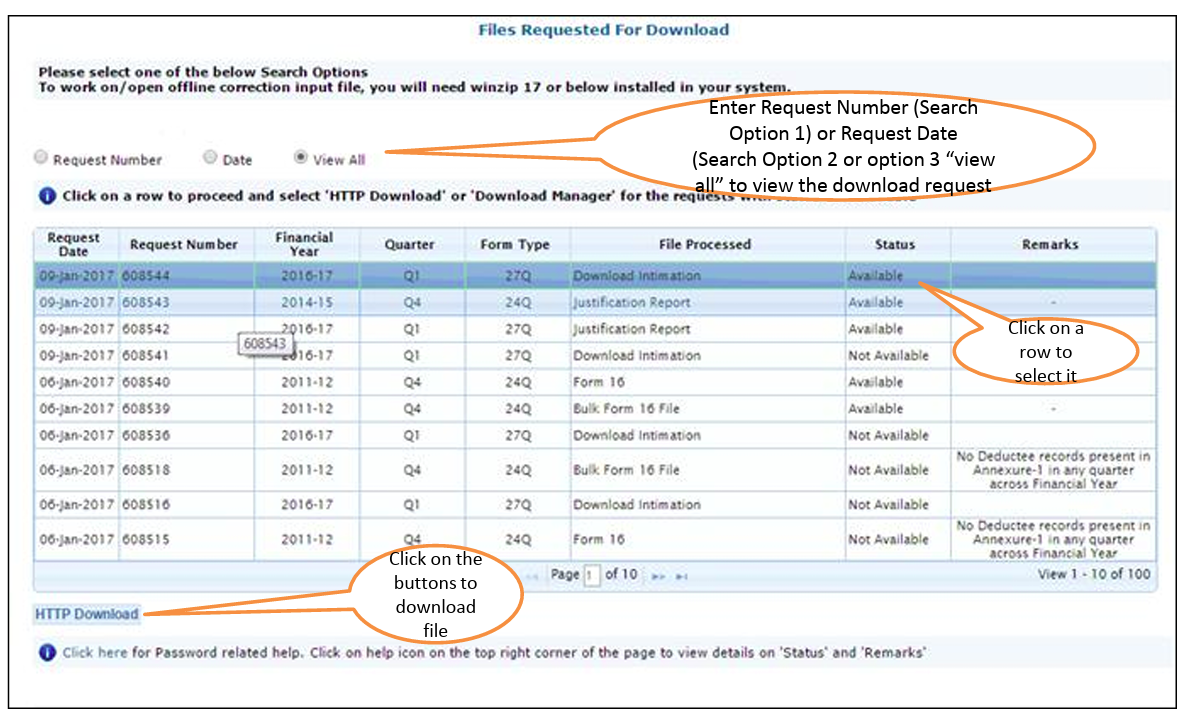Click the File Processed column header

pos(704,244)
